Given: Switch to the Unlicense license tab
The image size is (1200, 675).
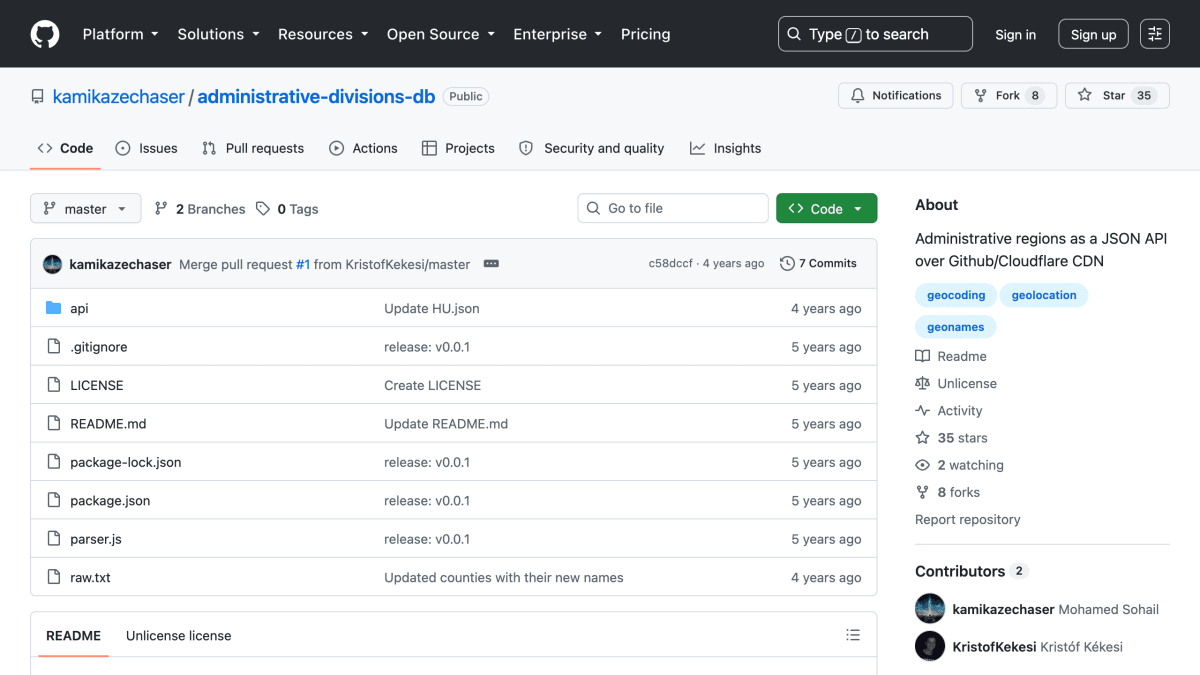Looking at the screenshot, I should pyautogui.click(x=178, y=636).
